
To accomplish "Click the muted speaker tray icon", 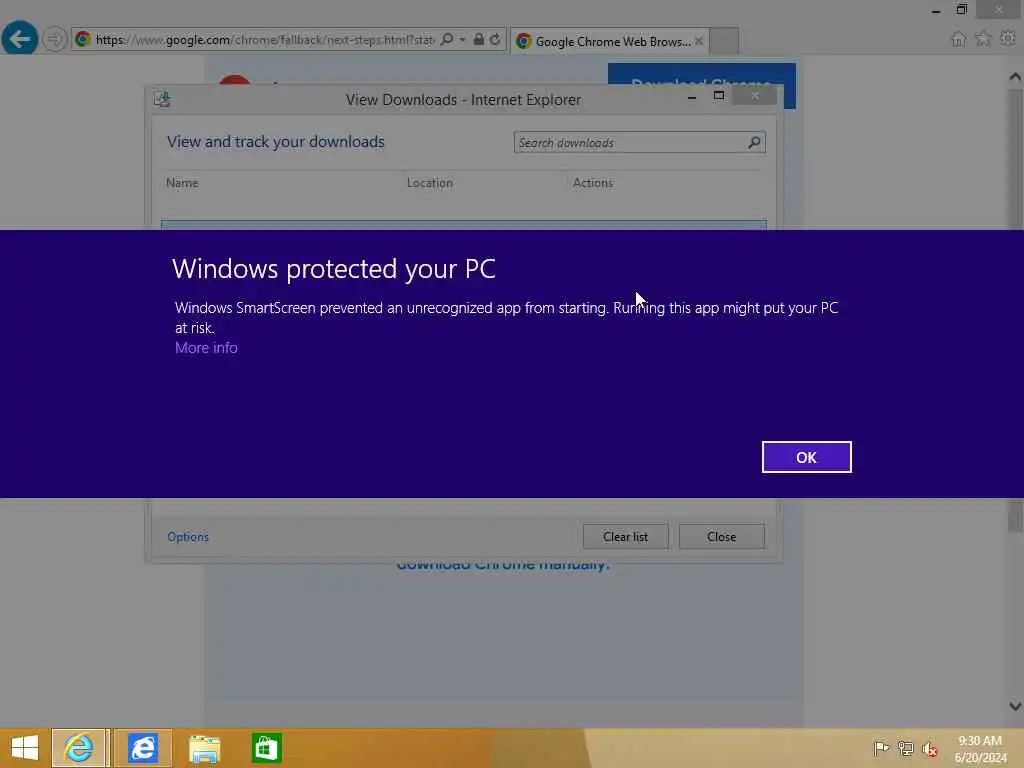I will pos(929,749).
